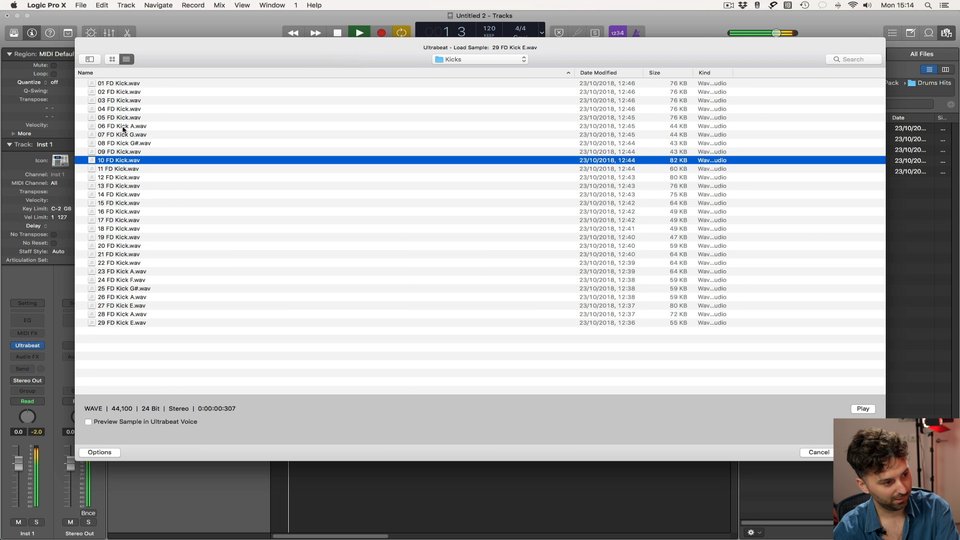Collapse the Track Inst 1 triangle

click(9, 144)
